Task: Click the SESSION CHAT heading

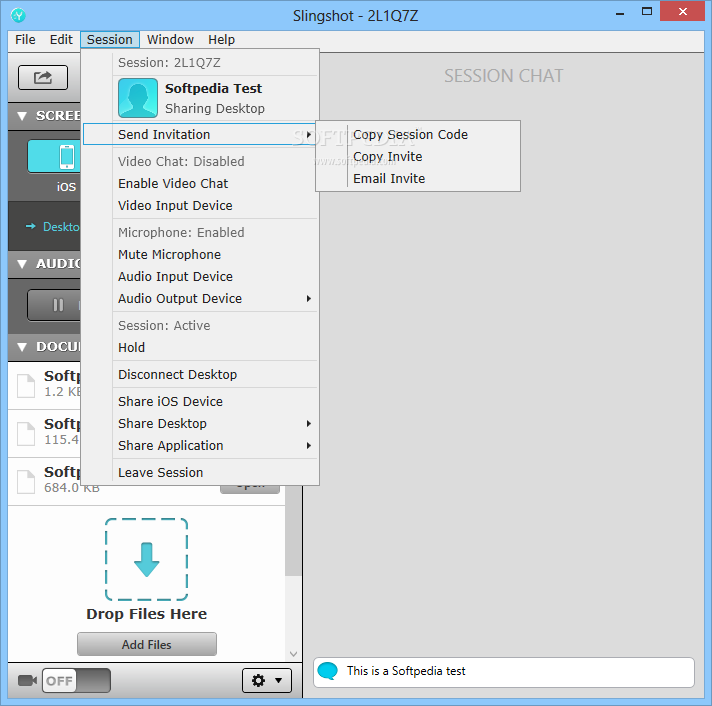Action: tap(503, 76)
